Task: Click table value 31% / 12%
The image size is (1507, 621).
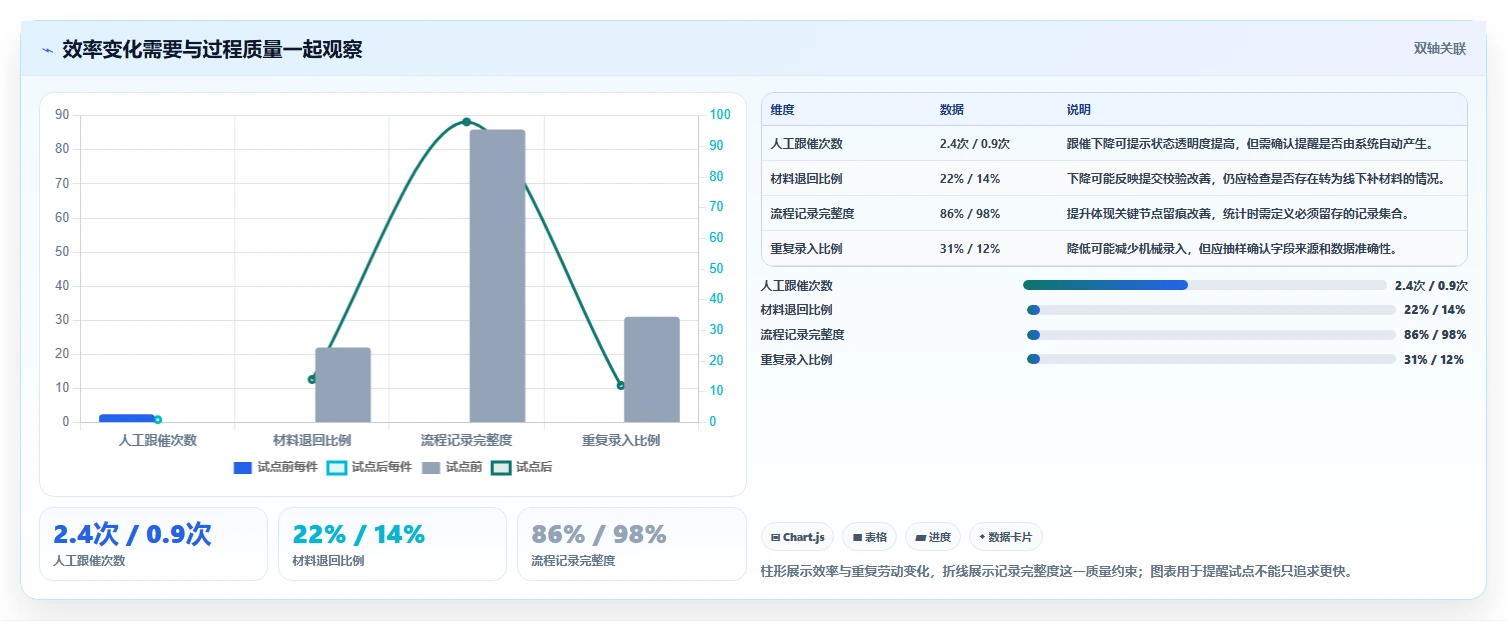Action: (970, 249)
